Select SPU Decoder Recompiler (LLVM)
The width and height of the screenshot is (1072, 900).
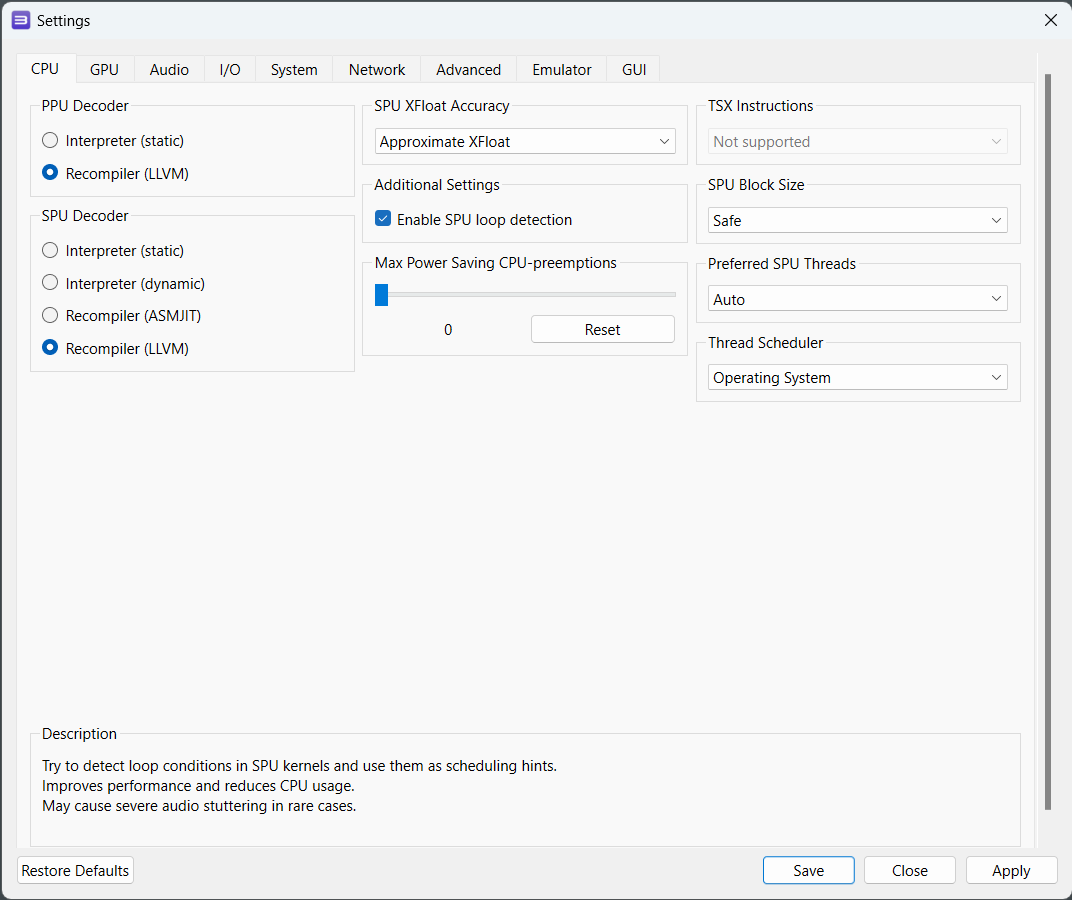pos(115,349)
